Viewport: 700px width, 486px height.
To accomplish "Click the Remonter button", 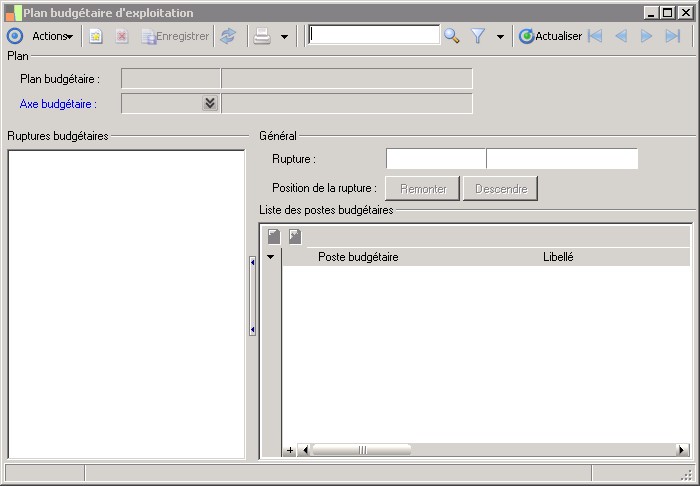I will pyautogui.click(x=422, y=188).
